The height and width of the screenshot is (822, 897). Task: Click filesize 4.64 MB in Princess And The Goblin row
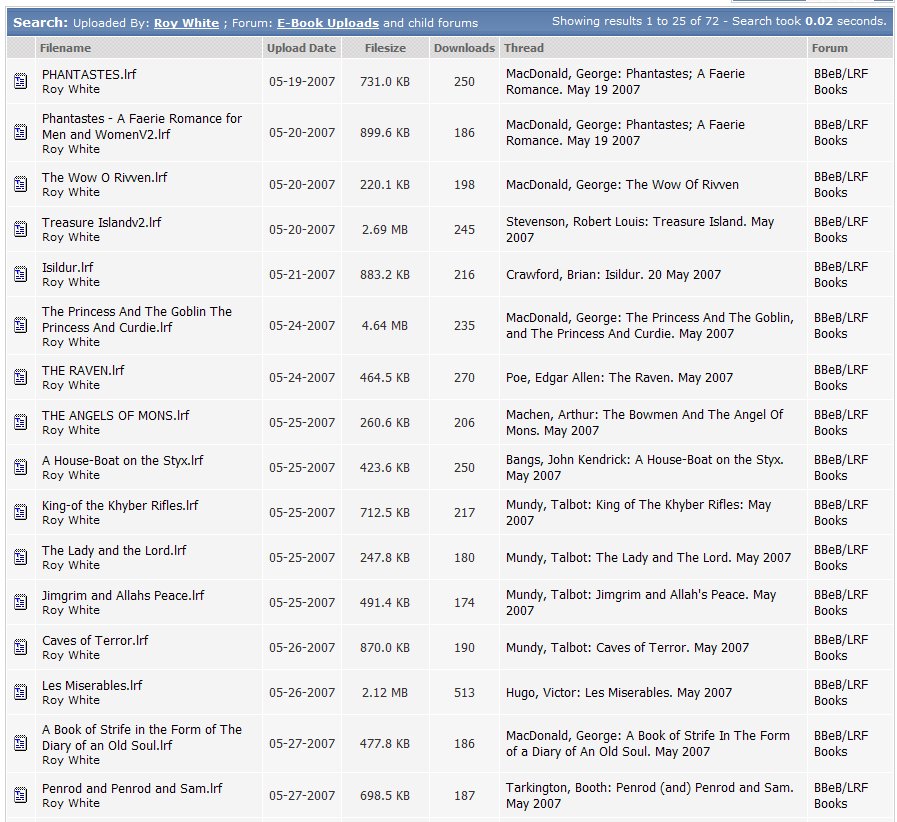click(385, 325)
